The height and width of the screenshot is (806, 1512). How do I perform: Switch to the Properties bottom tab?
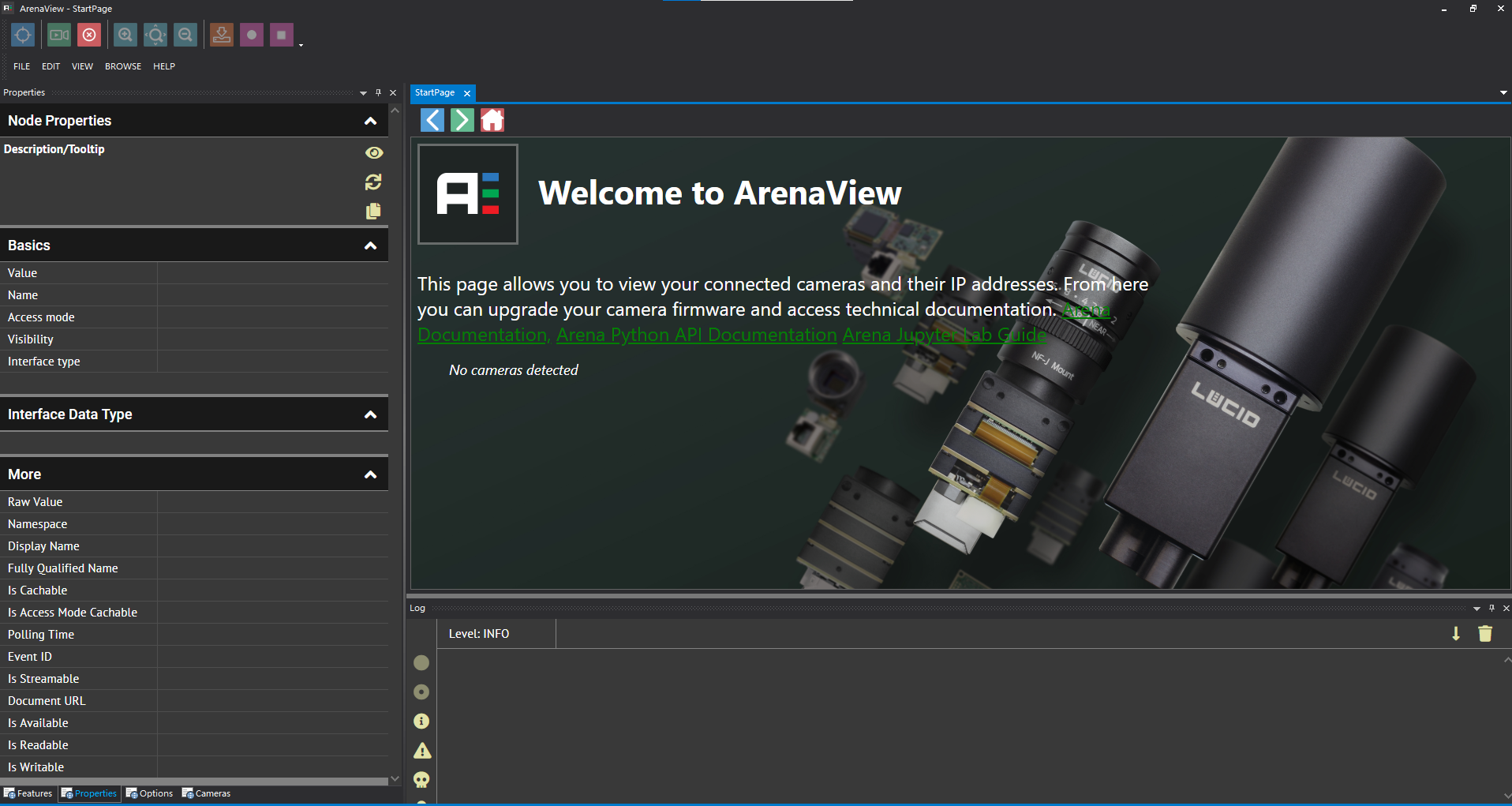pos(89,793)
